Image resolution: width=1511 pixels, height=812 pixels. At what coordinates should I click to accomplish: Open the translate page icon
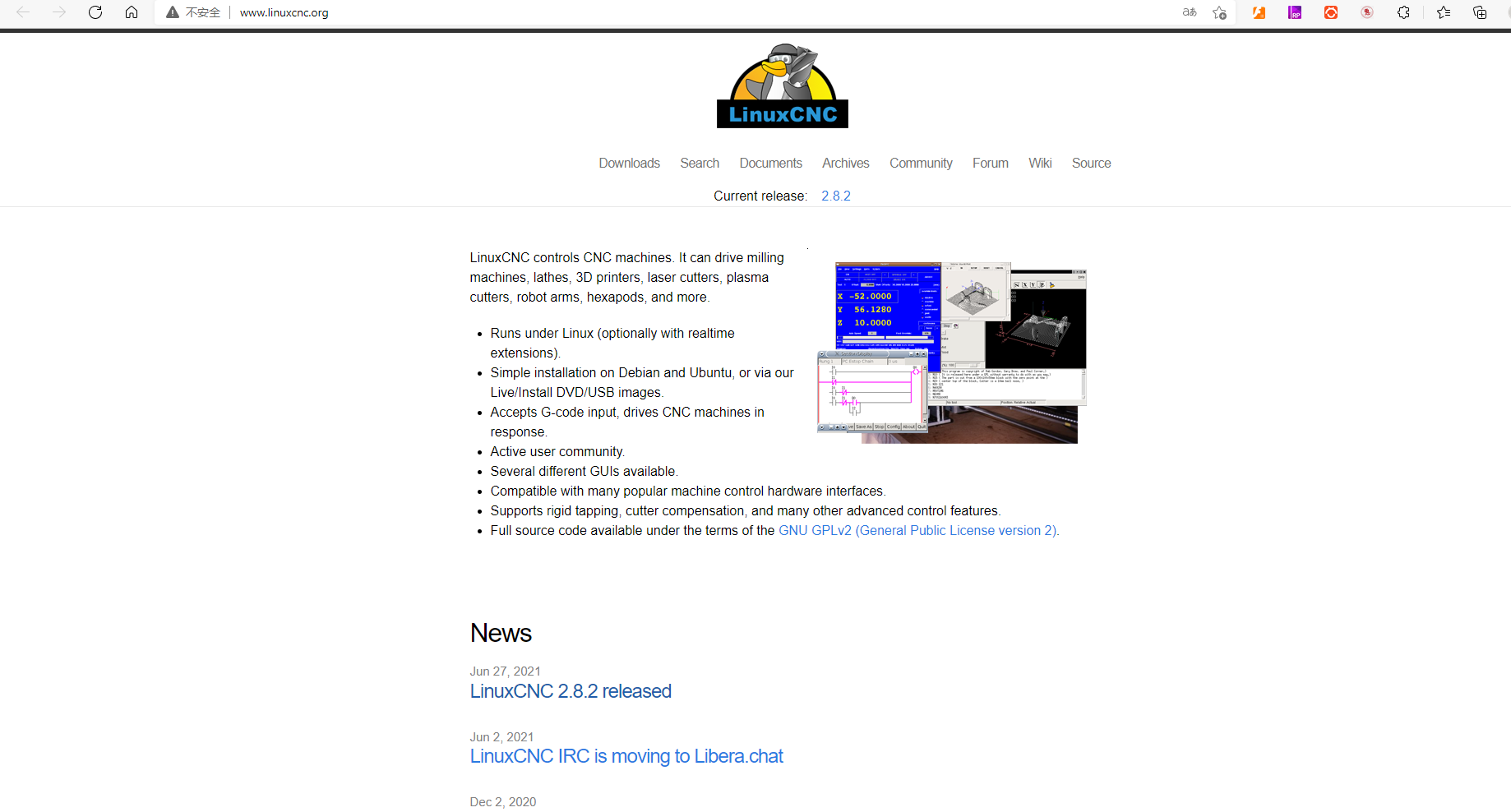pos(1190,12)
